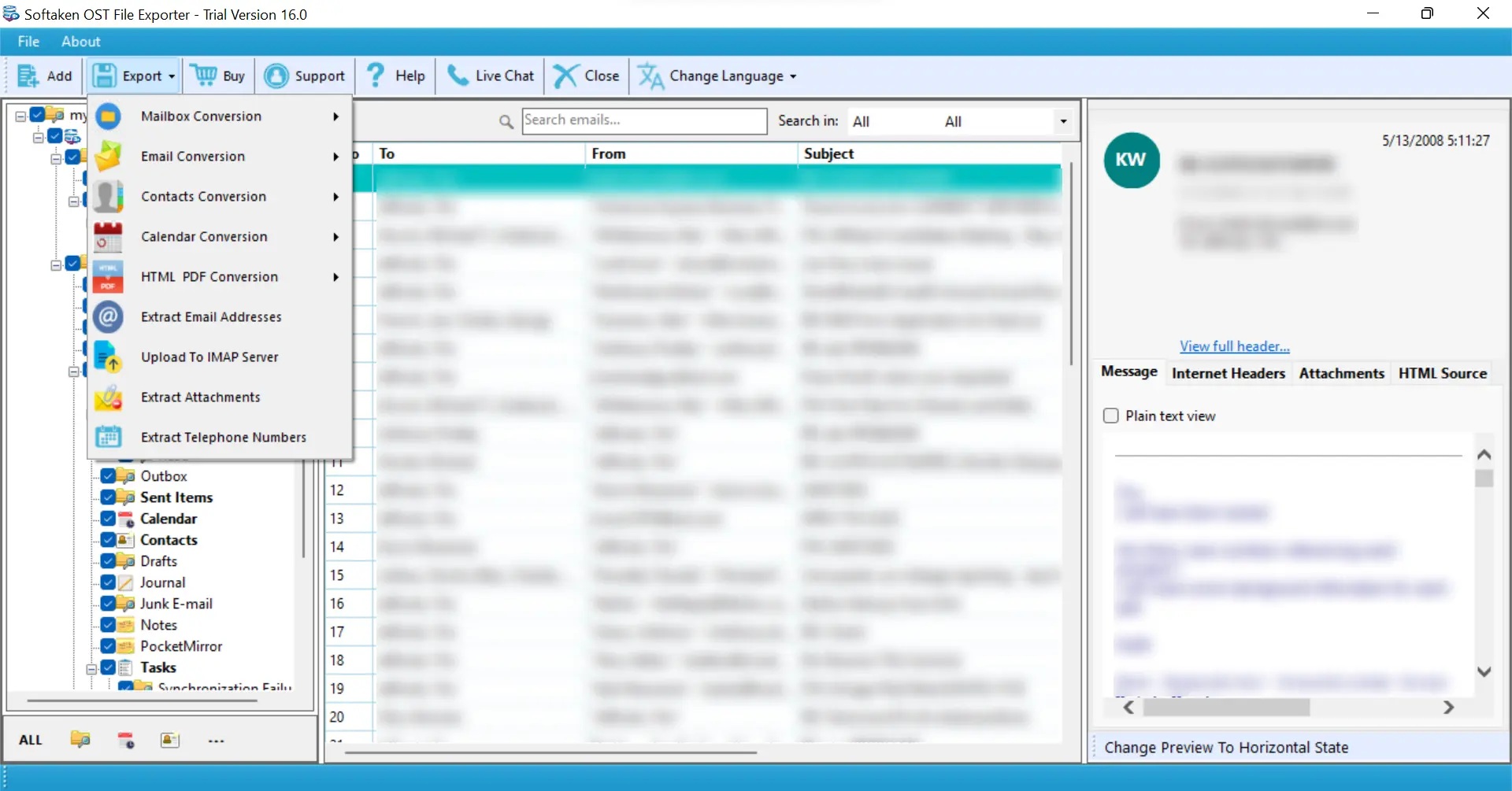Click the Buy shopping cart icon
The width and height of the screenshot is (1512, 791).
pos(204,76)
